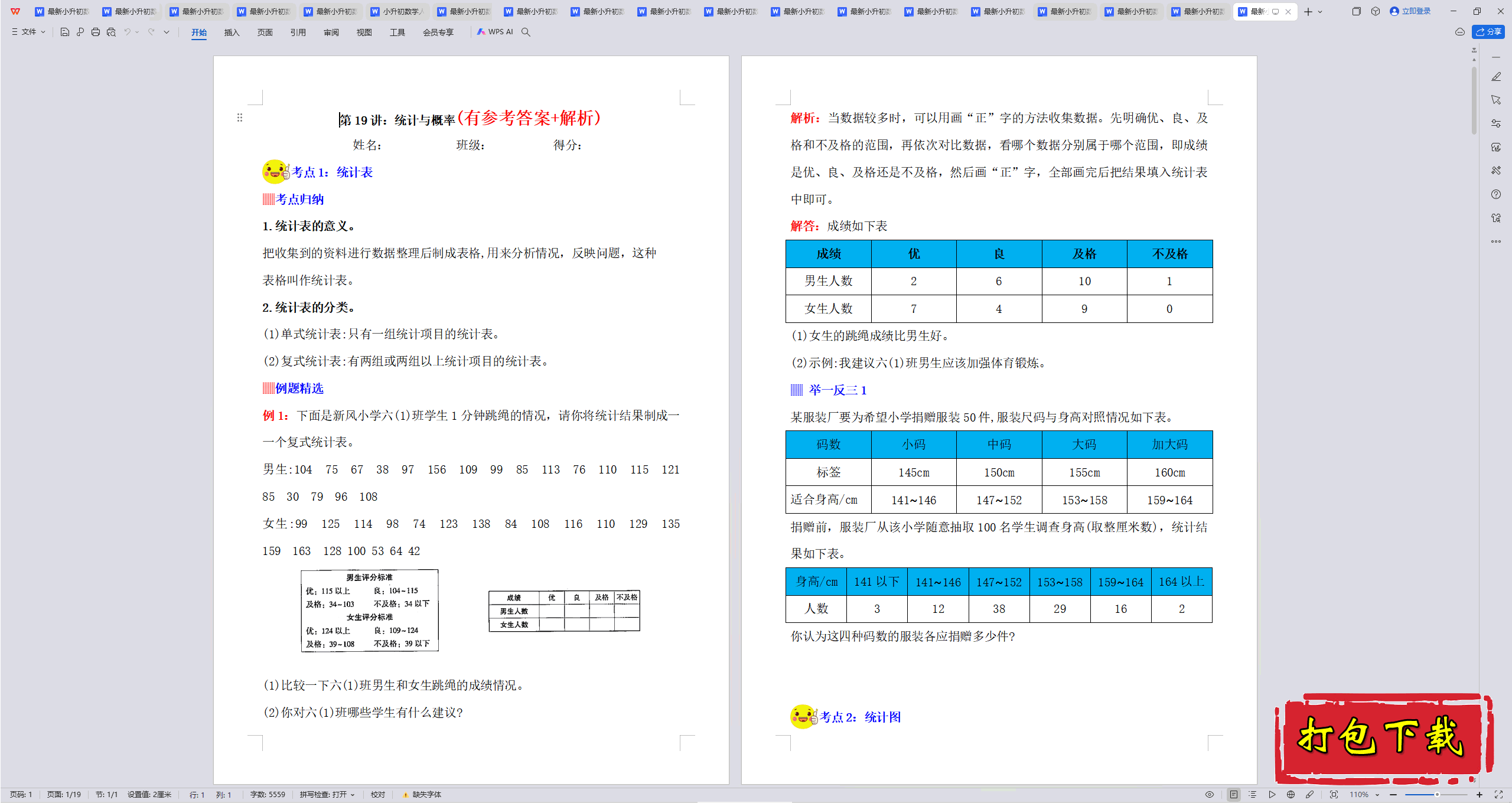Click the 考点1：统计表 heading
Screen dimensions: 1512x803
click(x=332, y=172)
